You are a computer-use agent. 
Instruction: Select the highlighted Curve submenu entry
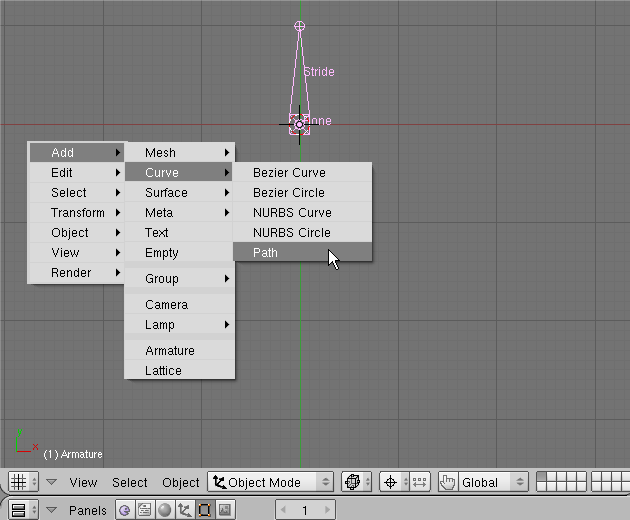pyautogui.click(x=180, y=172)
